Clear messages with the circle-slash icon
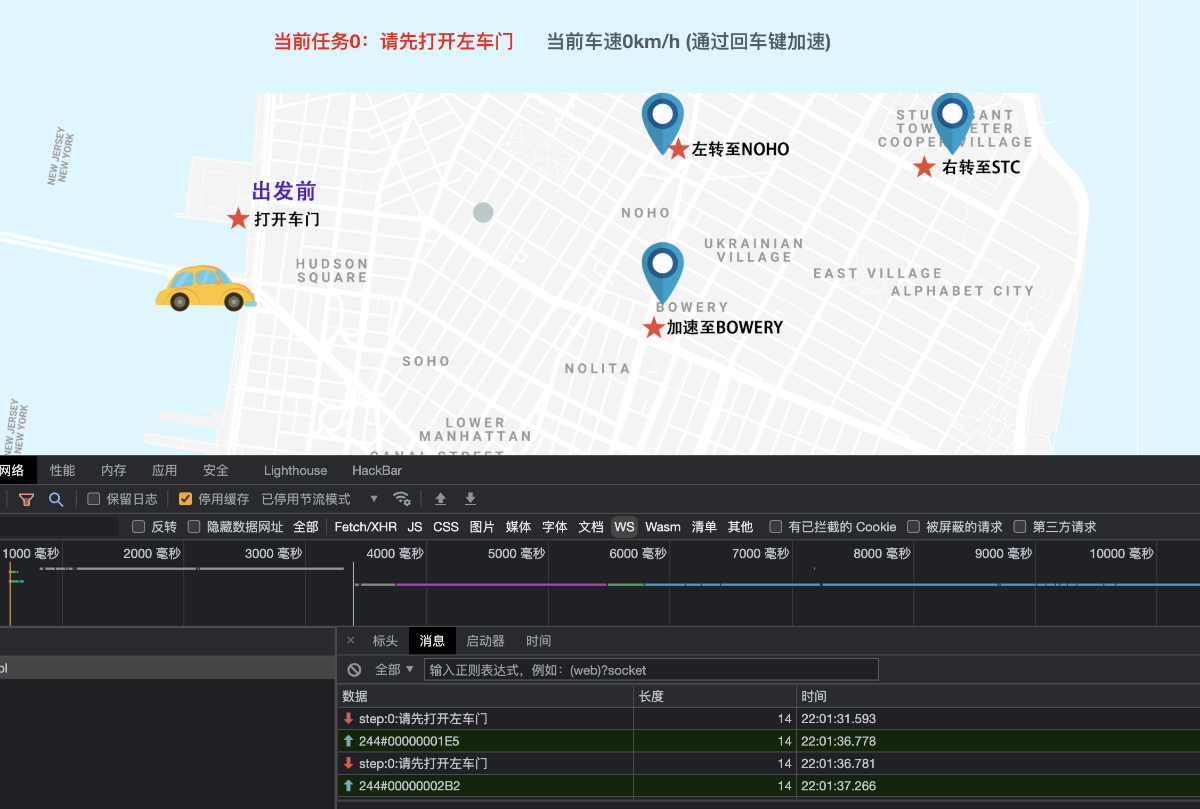 tap(354, 670)
